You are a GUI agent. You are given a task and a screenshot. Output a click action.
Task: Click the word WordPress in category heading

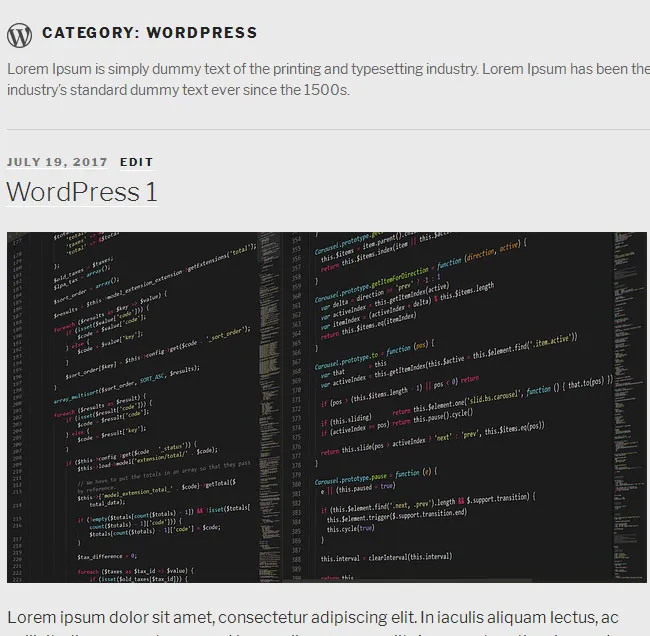[202, 33]
